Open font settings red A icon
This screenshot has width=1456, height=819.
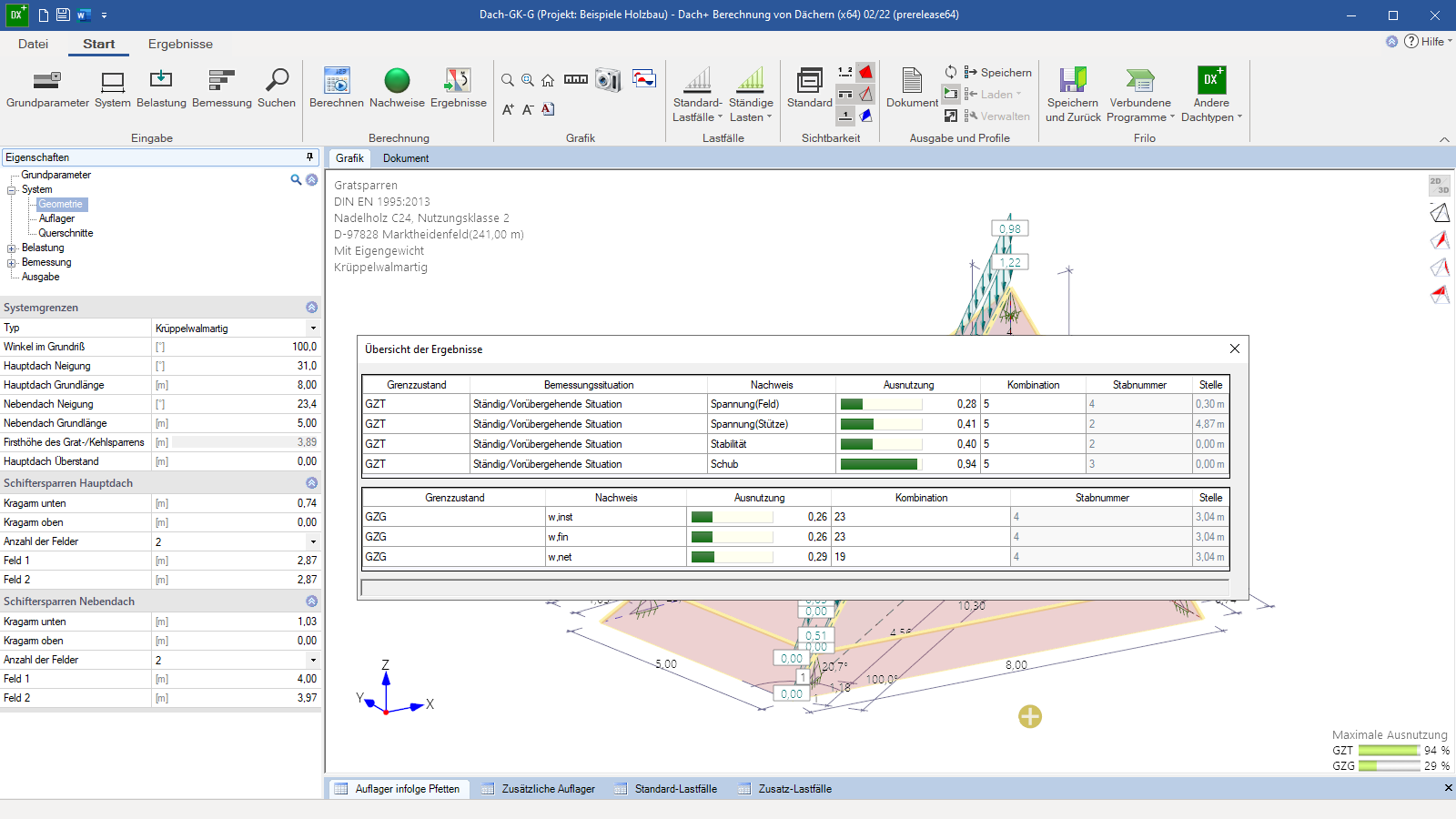[548, 109]
